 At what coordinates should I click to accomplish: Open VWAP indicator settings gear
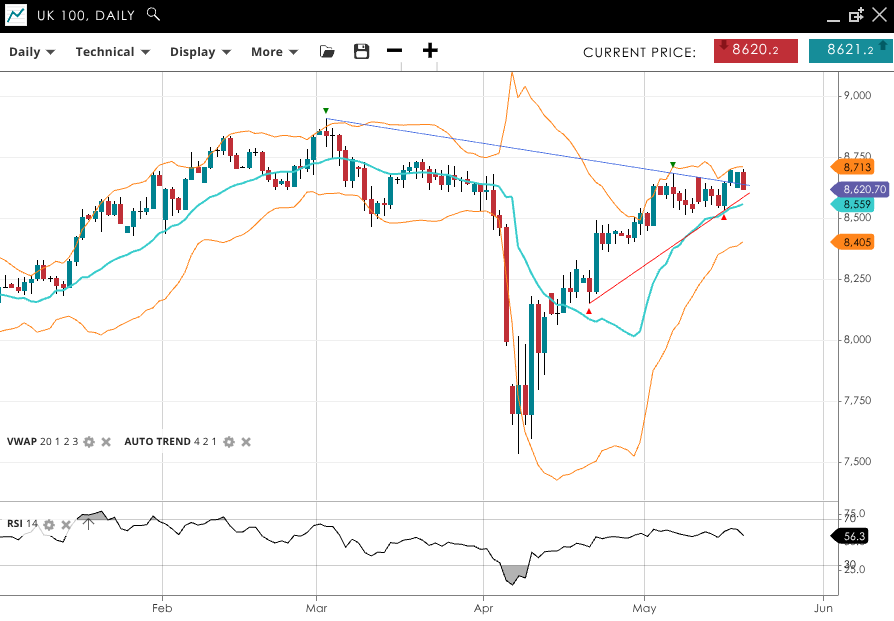tap(89, 441)
